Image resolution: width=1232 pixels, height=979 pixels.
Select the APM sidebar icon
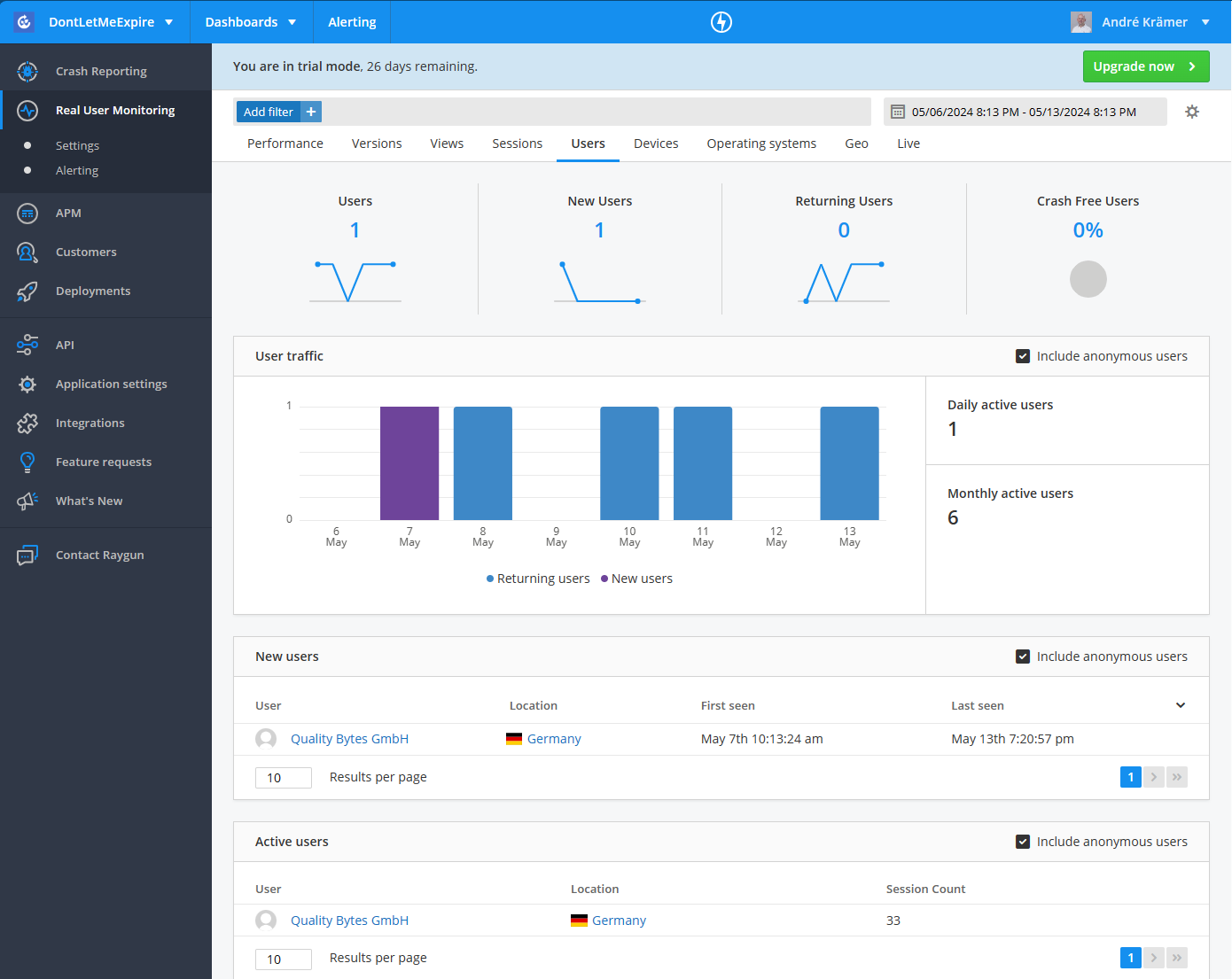(27, 213)
